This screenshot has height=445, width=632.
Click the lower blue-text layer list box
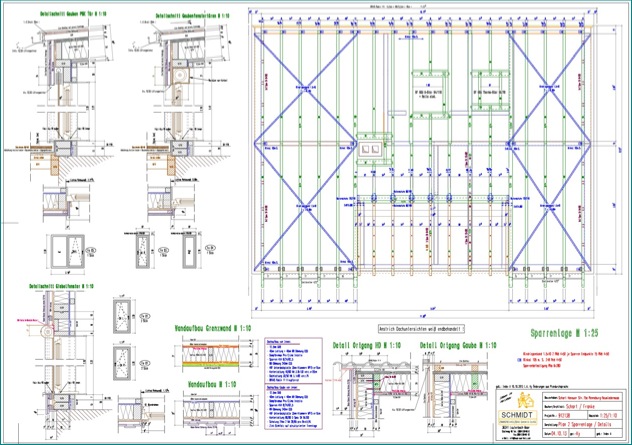[x=293, y=406]
